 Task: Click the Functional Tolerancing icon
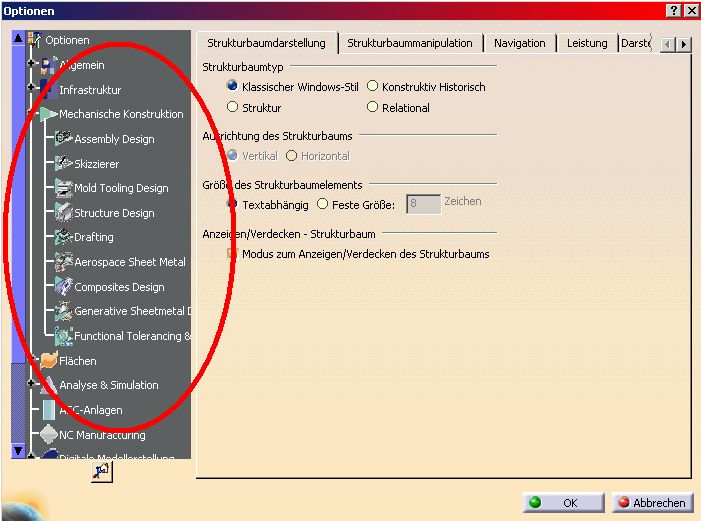click(63, 336)
